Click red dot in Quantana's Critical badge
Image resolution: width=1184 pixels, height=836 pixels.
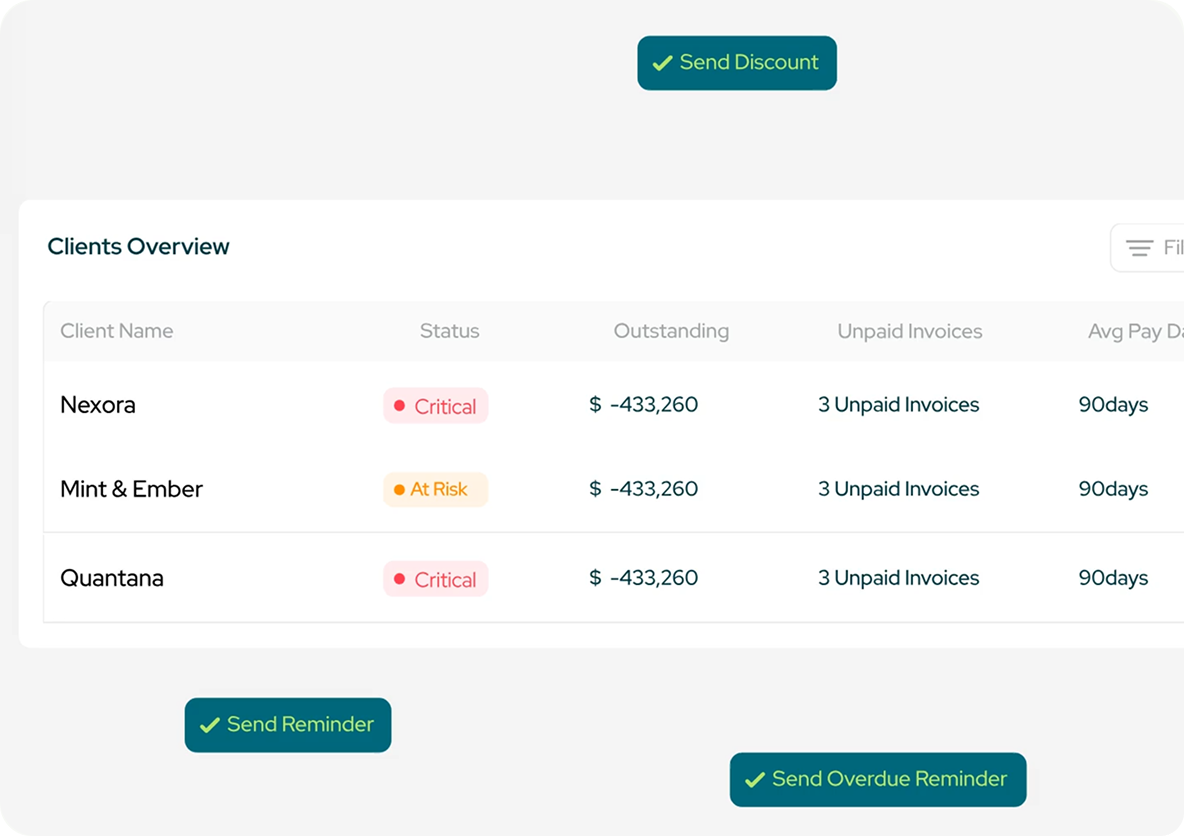click(x=399, y=579)
